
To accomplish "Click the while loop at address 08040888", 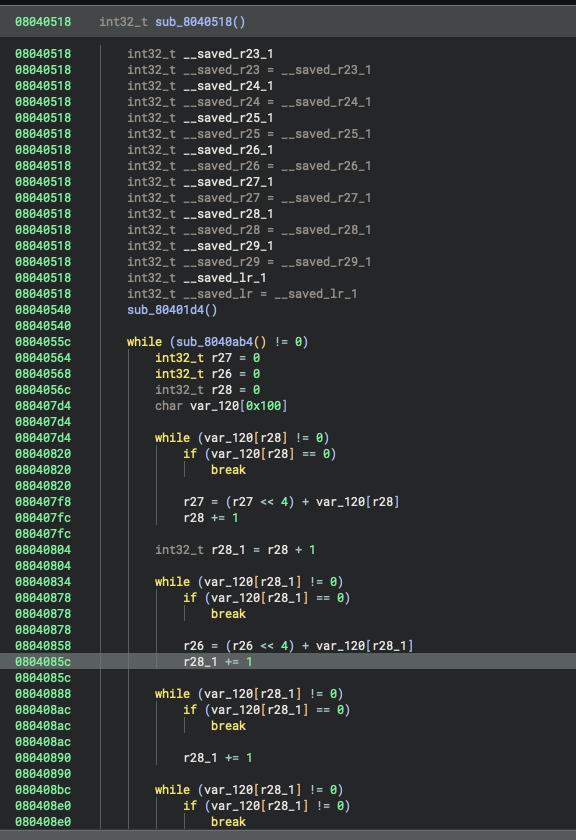I will 249,694.
